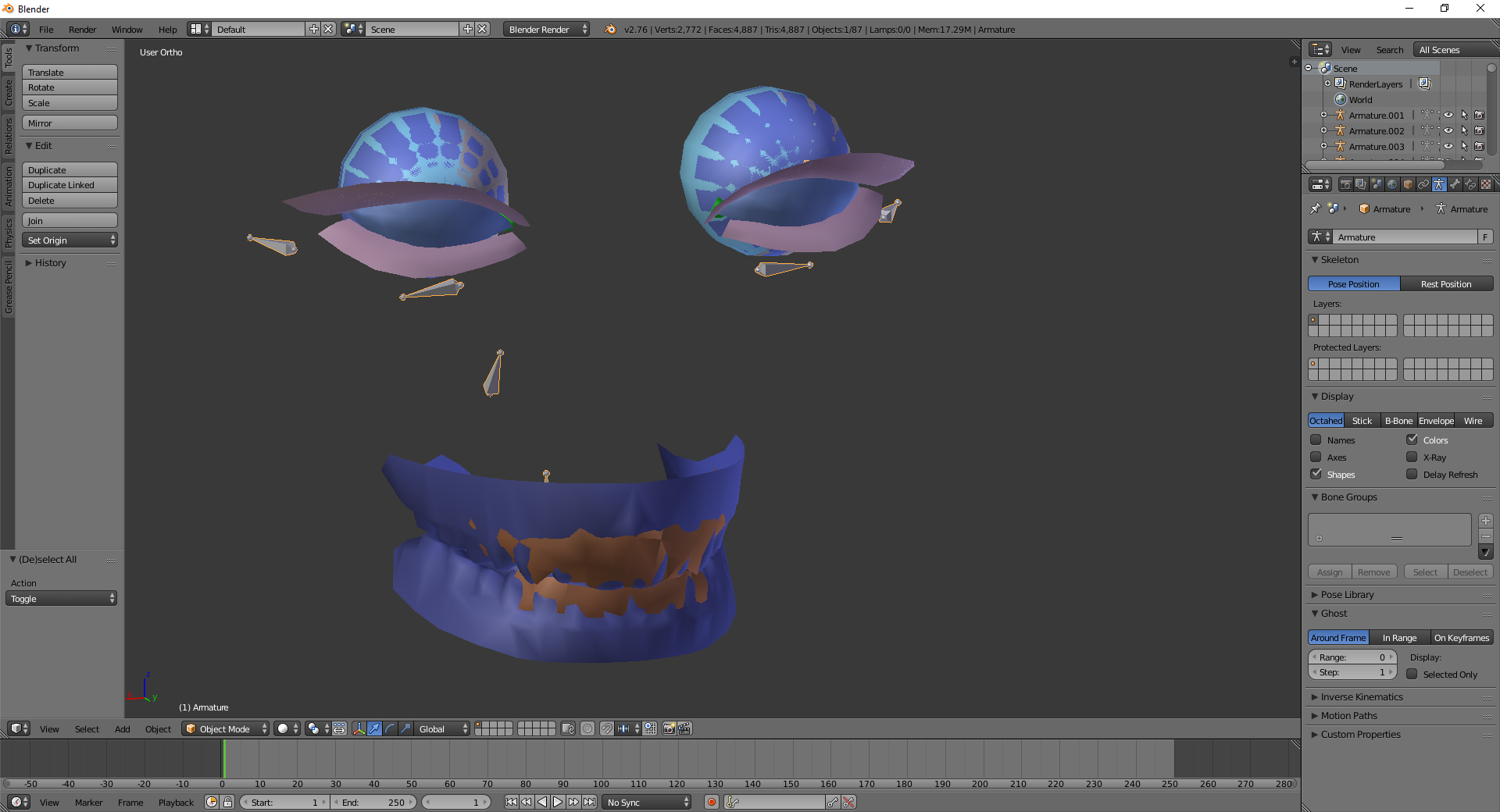The width and height of the screenshot is (1500, 812).
Task: Open the Object properties tab (cube icon)
Action: tap(1408, 184)
